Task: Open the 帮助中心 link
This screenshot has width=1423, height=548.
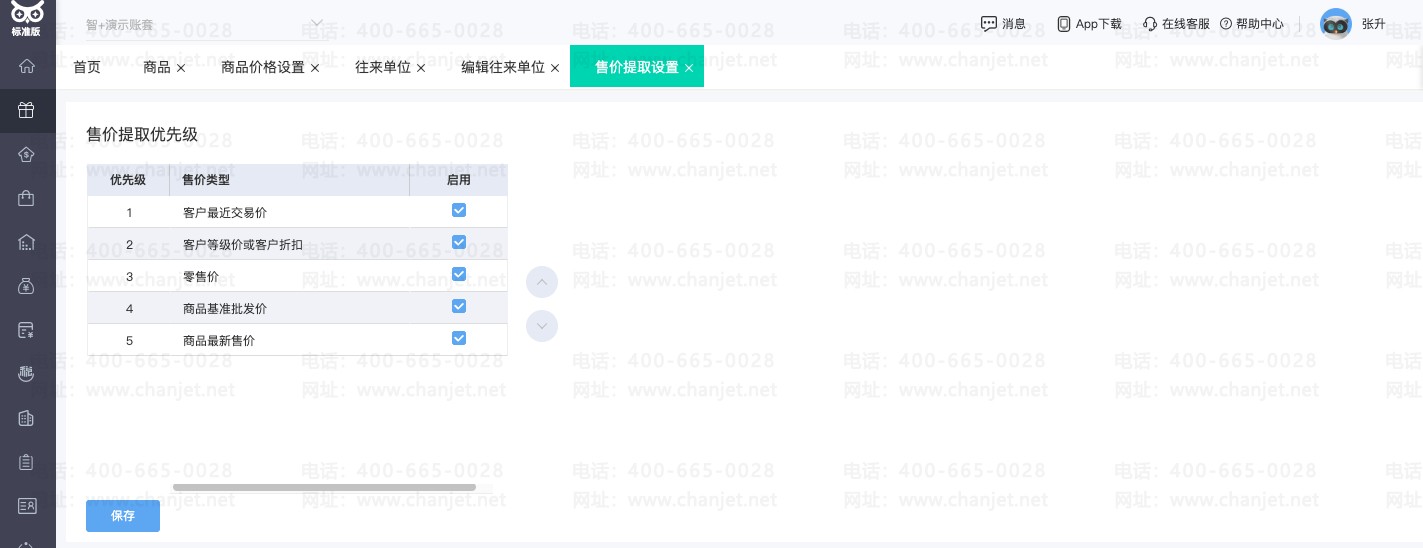Action: coord(1260,23)
